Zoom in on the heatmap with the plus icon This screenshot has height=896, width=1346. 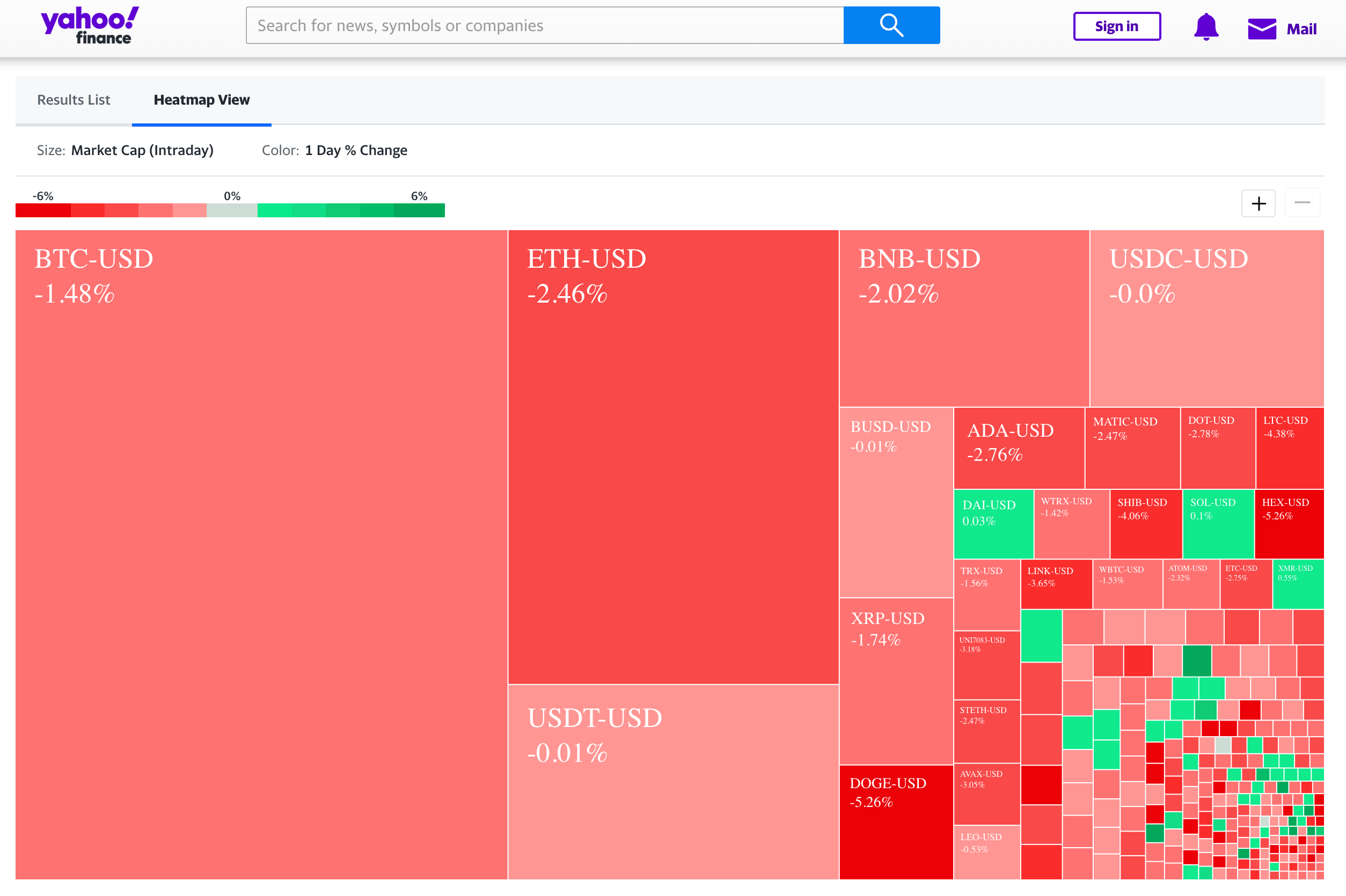tap(1258, 203)
